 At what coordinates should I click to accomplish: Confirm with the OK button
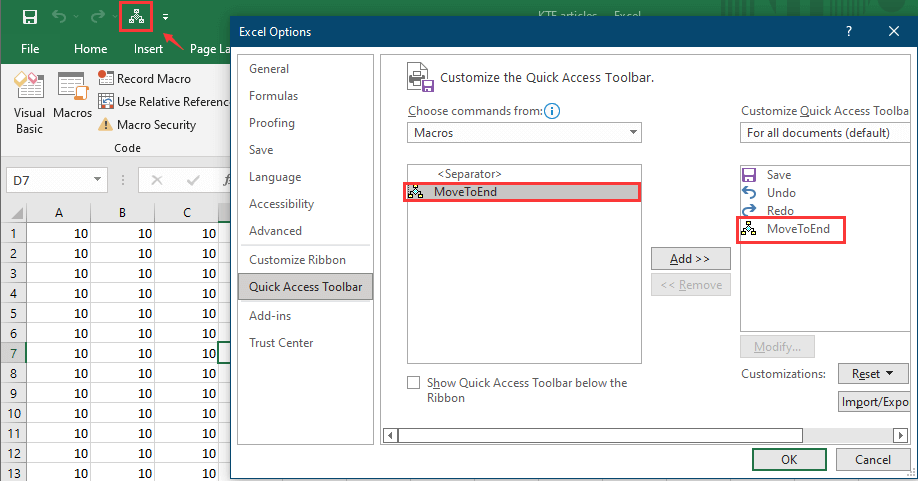[x=789, y=460]
